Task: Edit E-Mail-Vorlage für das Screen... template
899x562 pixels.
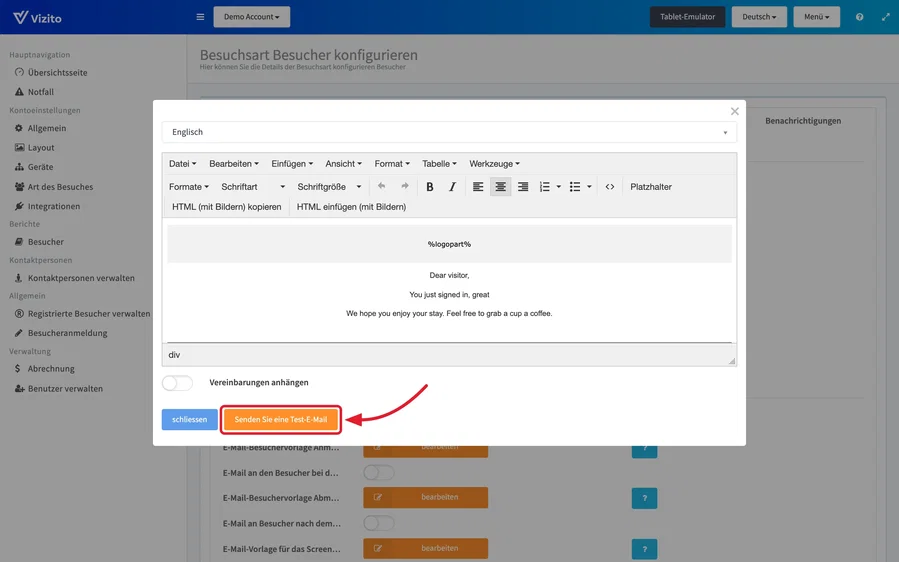Action: pos(426,548)
